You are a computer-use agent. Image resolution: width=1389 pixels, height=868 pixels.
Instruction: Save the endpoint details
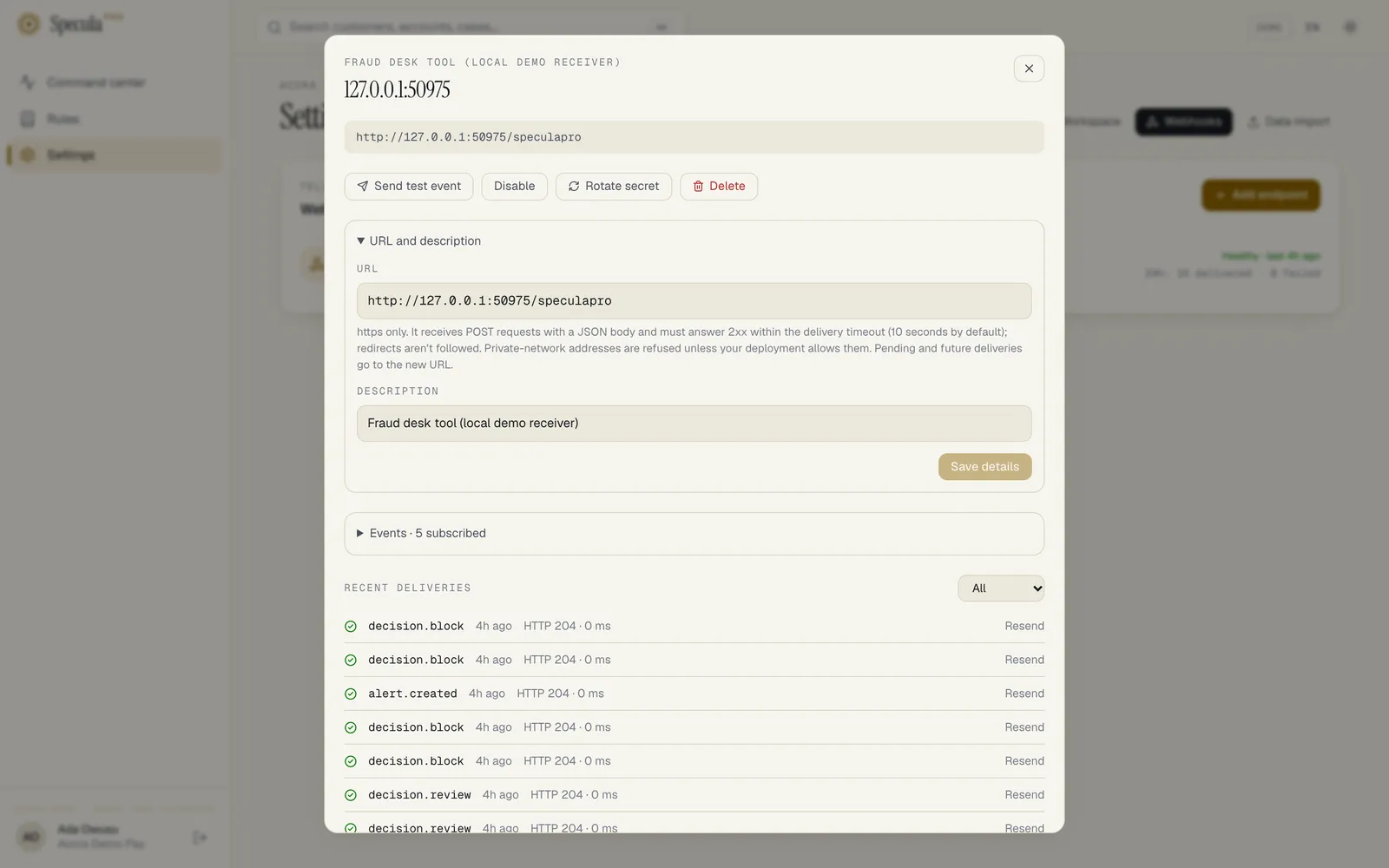click(985, 467)
